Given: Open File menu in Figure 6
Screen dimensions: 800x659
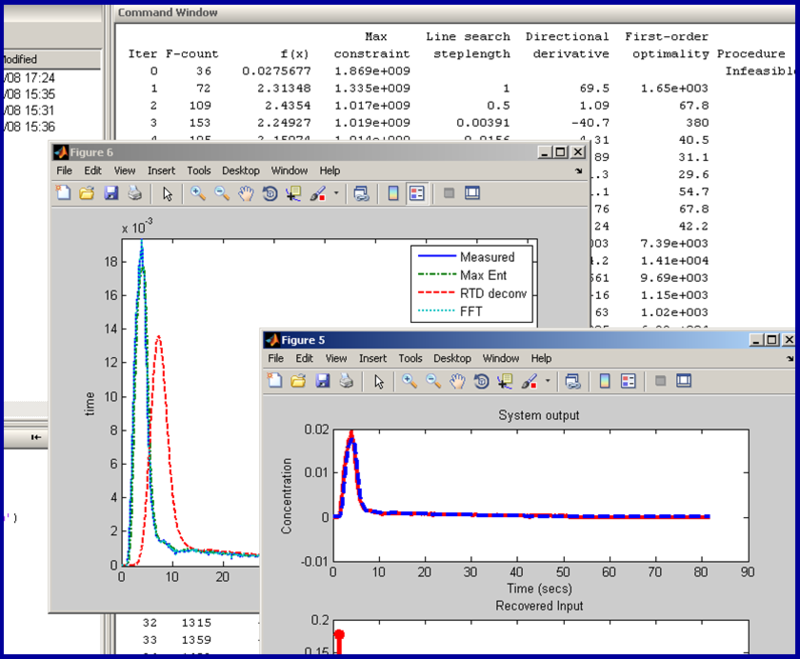Looking at the screenshot, I should click(x=64, y=170).
